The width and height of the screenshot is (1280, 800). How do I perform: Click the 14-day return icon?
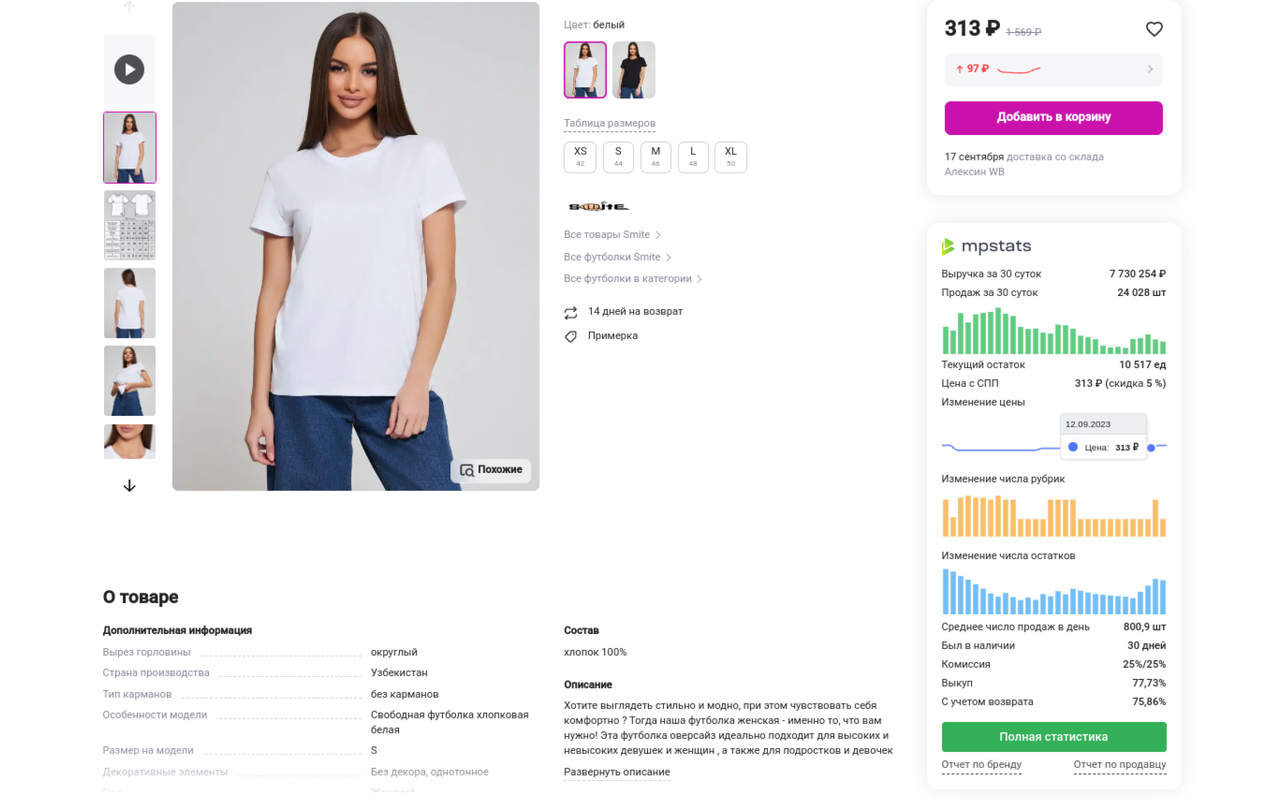(x=571, y=312)
